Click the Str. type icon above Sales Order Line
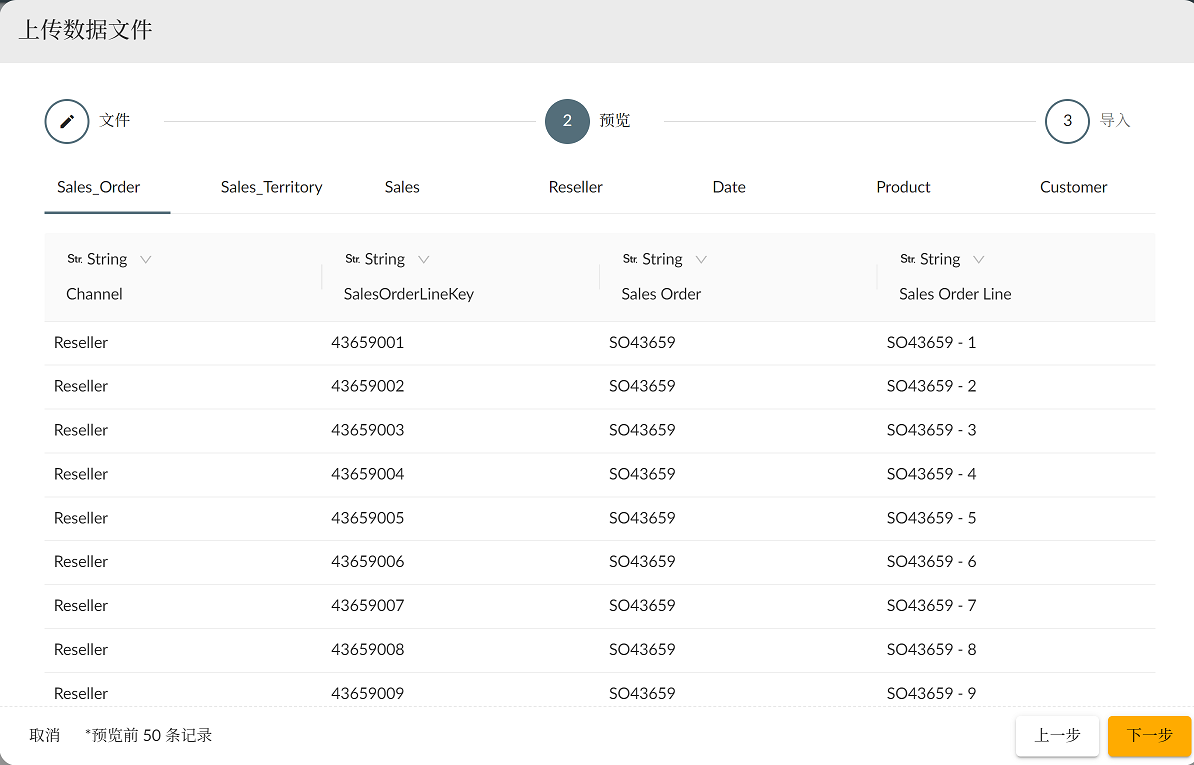This screenshot has height=765, width=1194. pos(907,259)
